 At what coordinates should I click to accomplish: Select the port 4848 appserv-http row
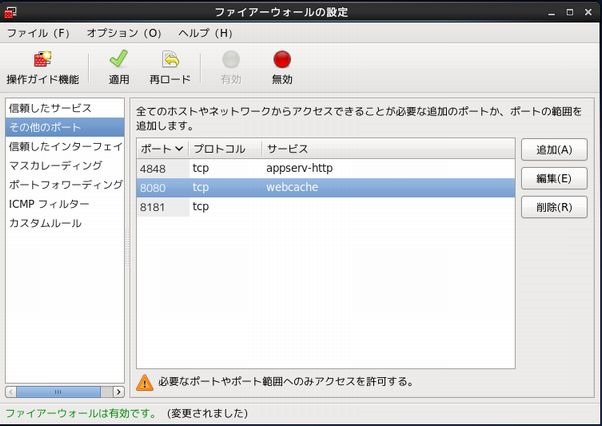pos(325,168)
